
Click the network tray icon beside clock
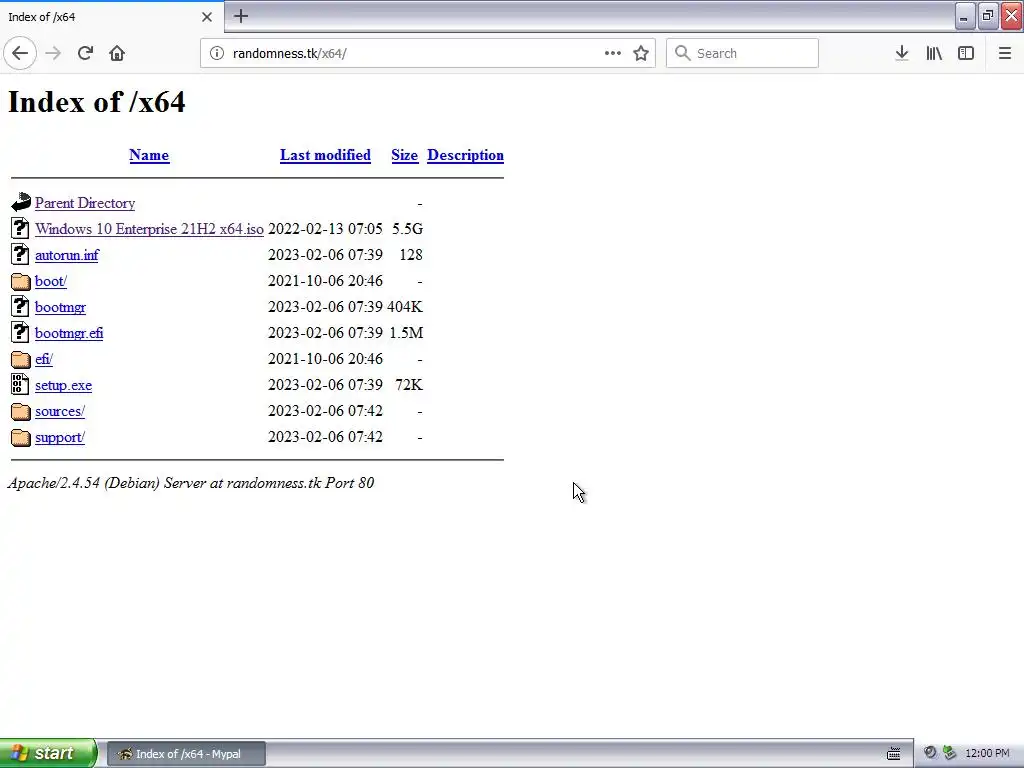click(950, 753)
